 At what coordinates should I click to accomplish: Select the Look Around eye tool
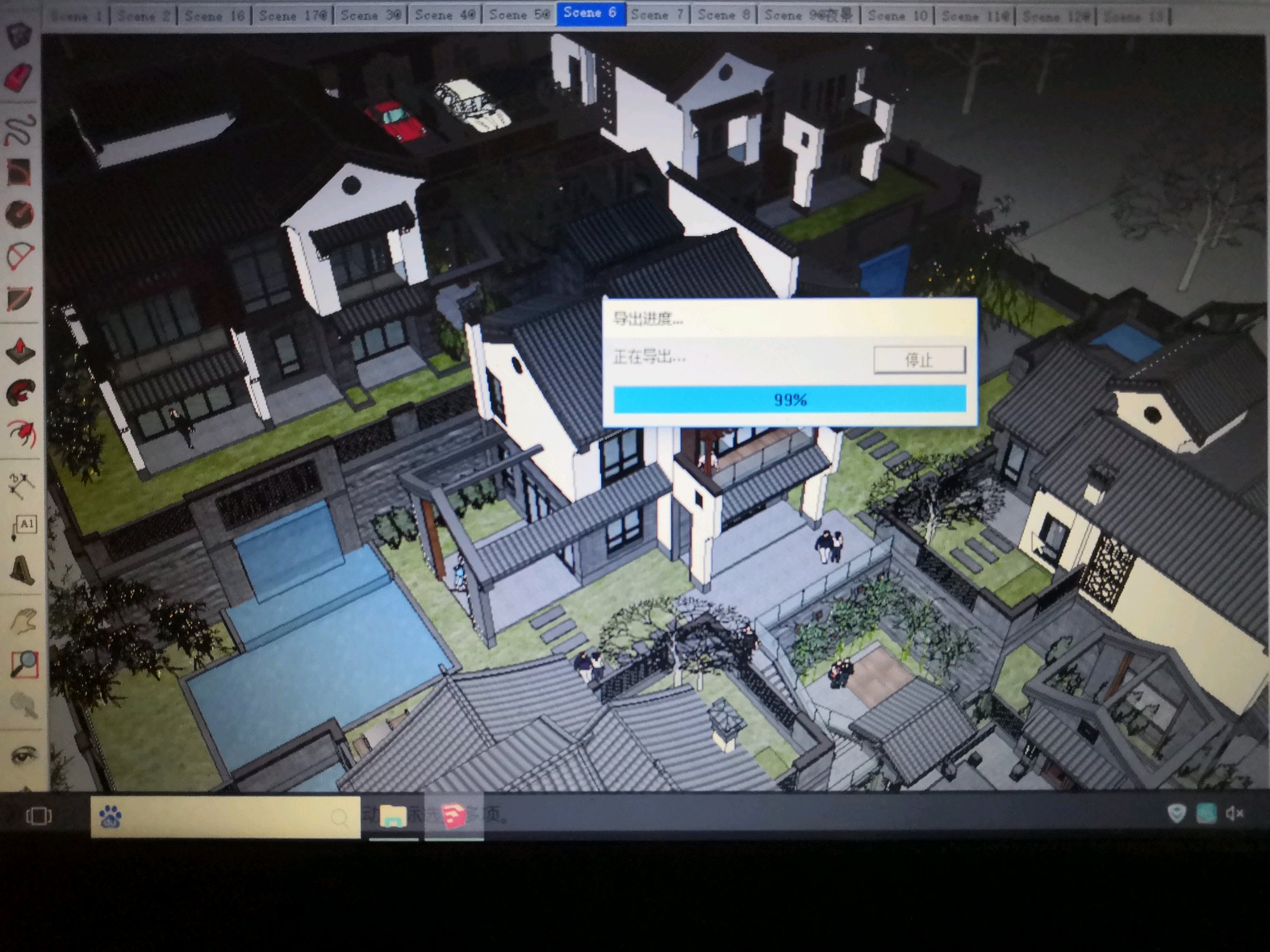(x=24, y=755)
